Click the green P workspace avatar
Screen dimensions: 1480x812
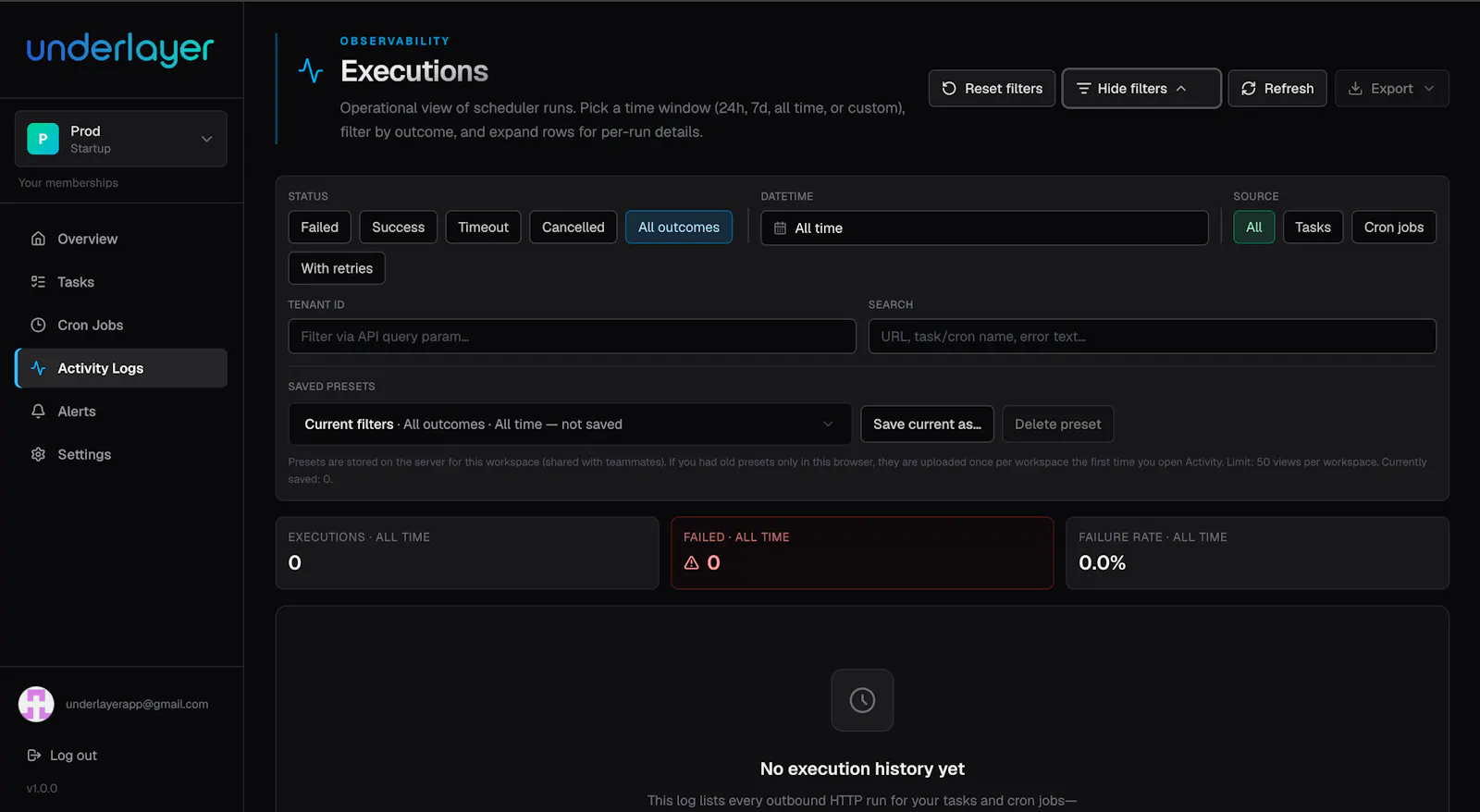pos(43,139)
